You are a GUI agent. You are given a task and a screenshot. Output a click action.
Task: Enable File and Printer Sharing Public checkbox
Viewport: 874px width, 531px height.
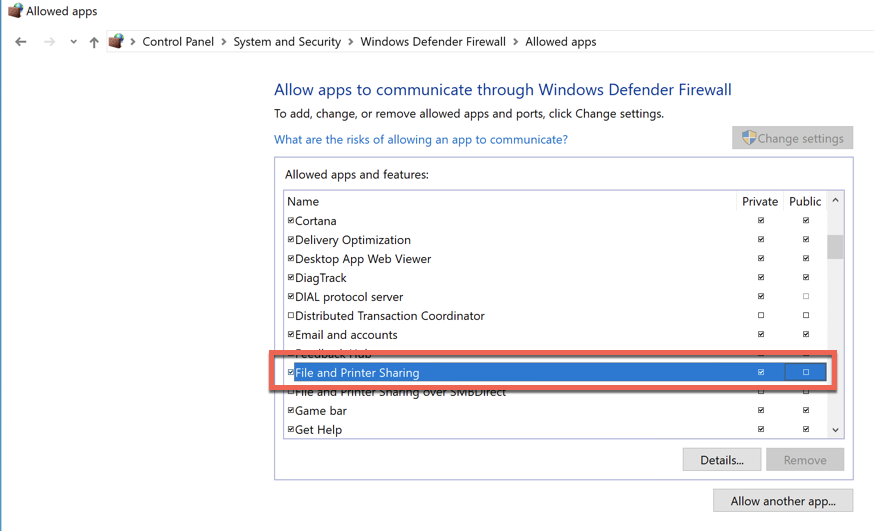coord(806,372)
